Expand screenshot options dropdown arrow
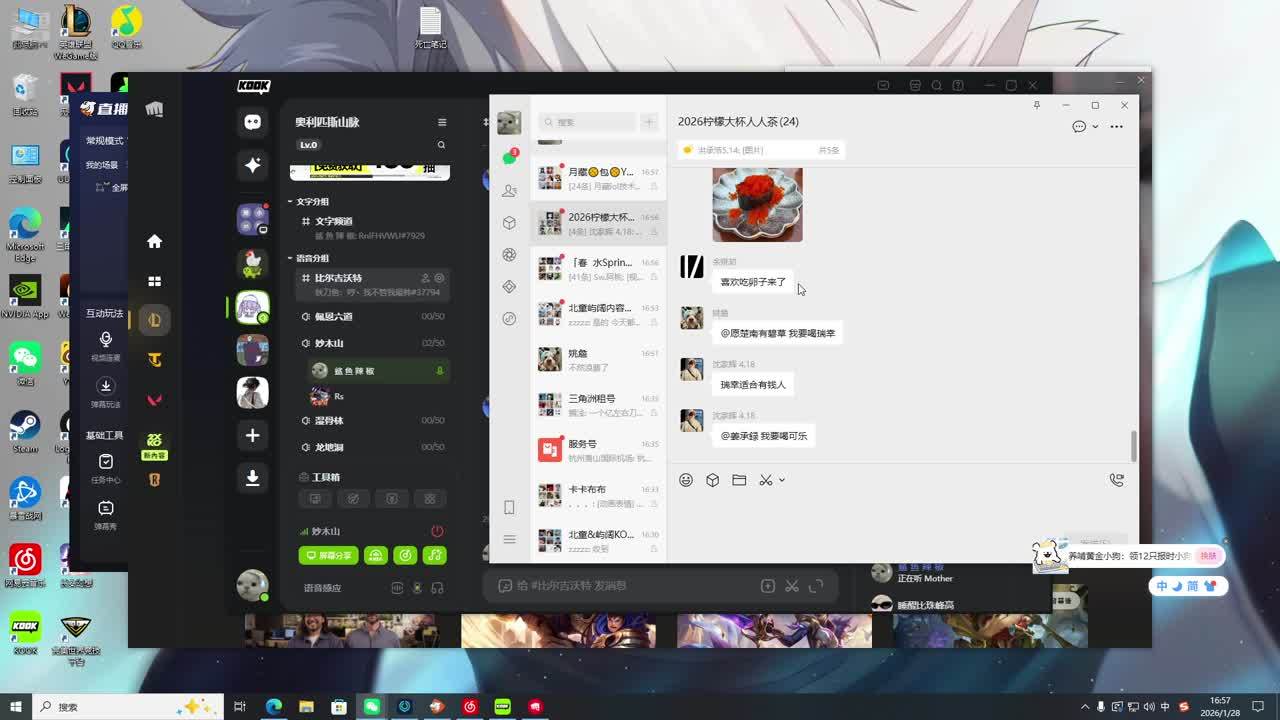Image resolution: width=1280 pixels, height=720 pixels. (782, 480)
